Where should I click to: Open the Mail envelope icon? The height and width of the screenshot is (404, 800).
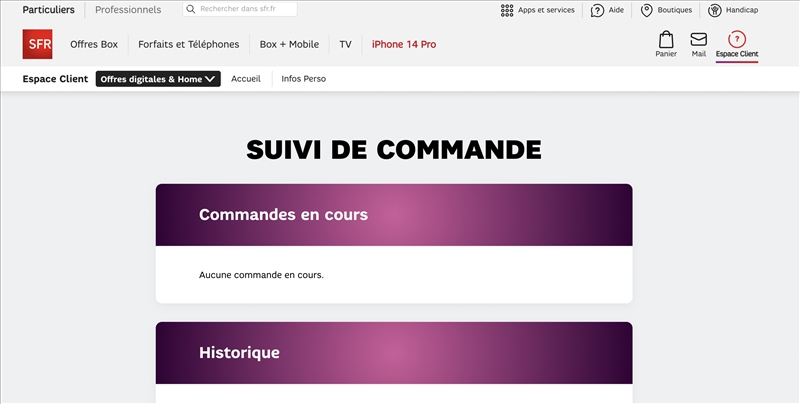[x=698, y=40]
